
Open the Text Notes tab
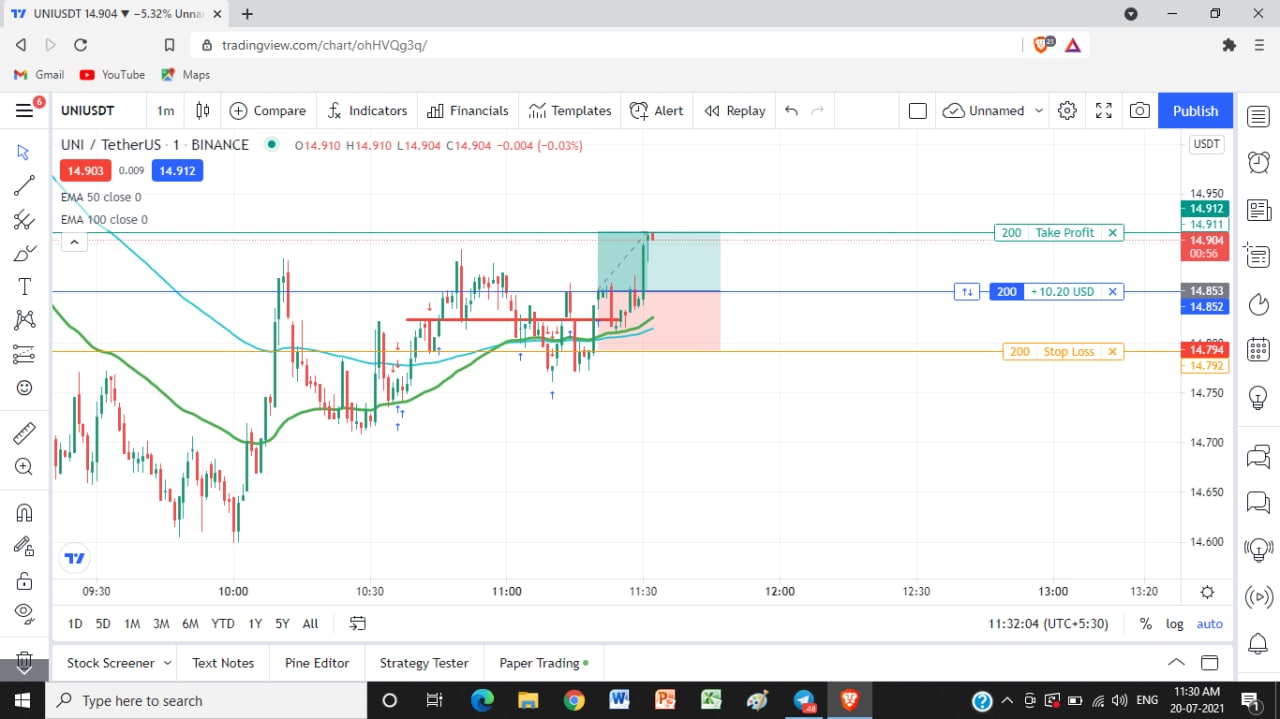(x=223, y=662)
